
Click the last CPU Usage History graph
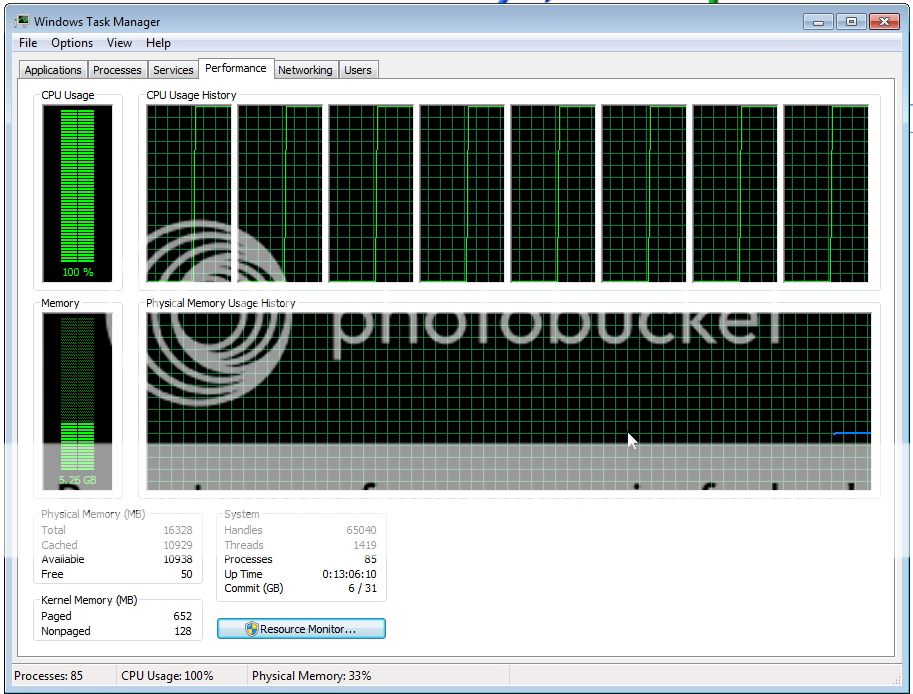pos(825,193)
